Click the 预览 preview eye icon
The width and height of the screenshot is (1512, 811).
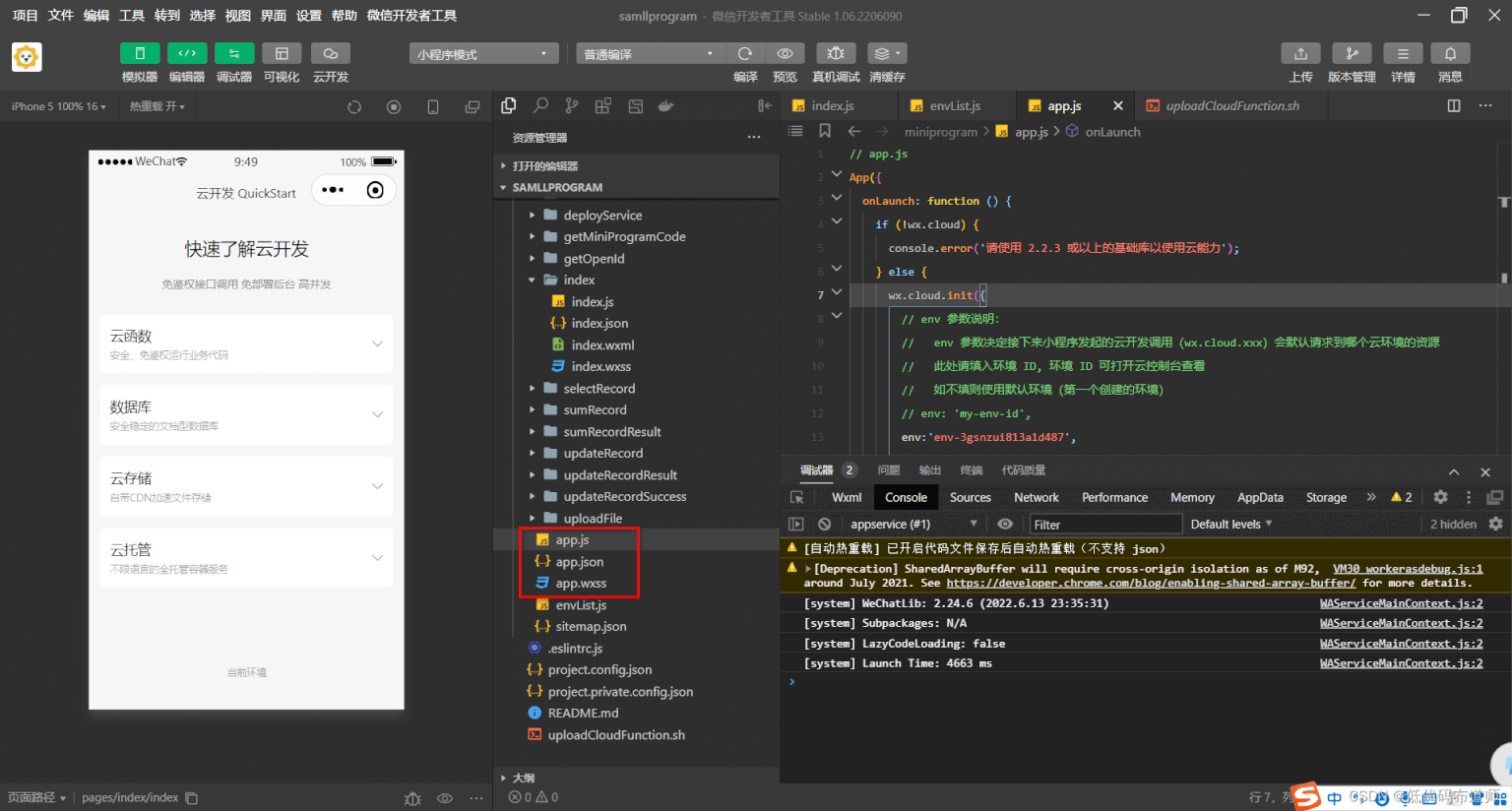point(786,53)
